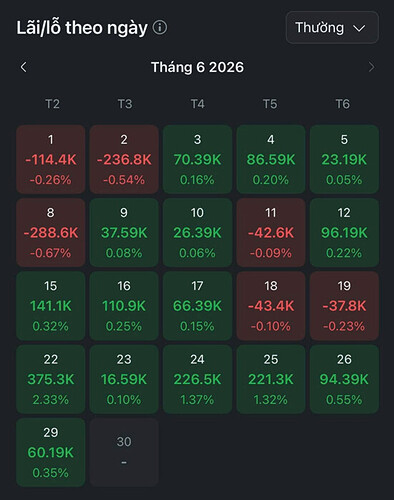Click the T6 weekday column header
Image resolution: width=394 pixels, height=500 pixels.
tap(343, 104)
